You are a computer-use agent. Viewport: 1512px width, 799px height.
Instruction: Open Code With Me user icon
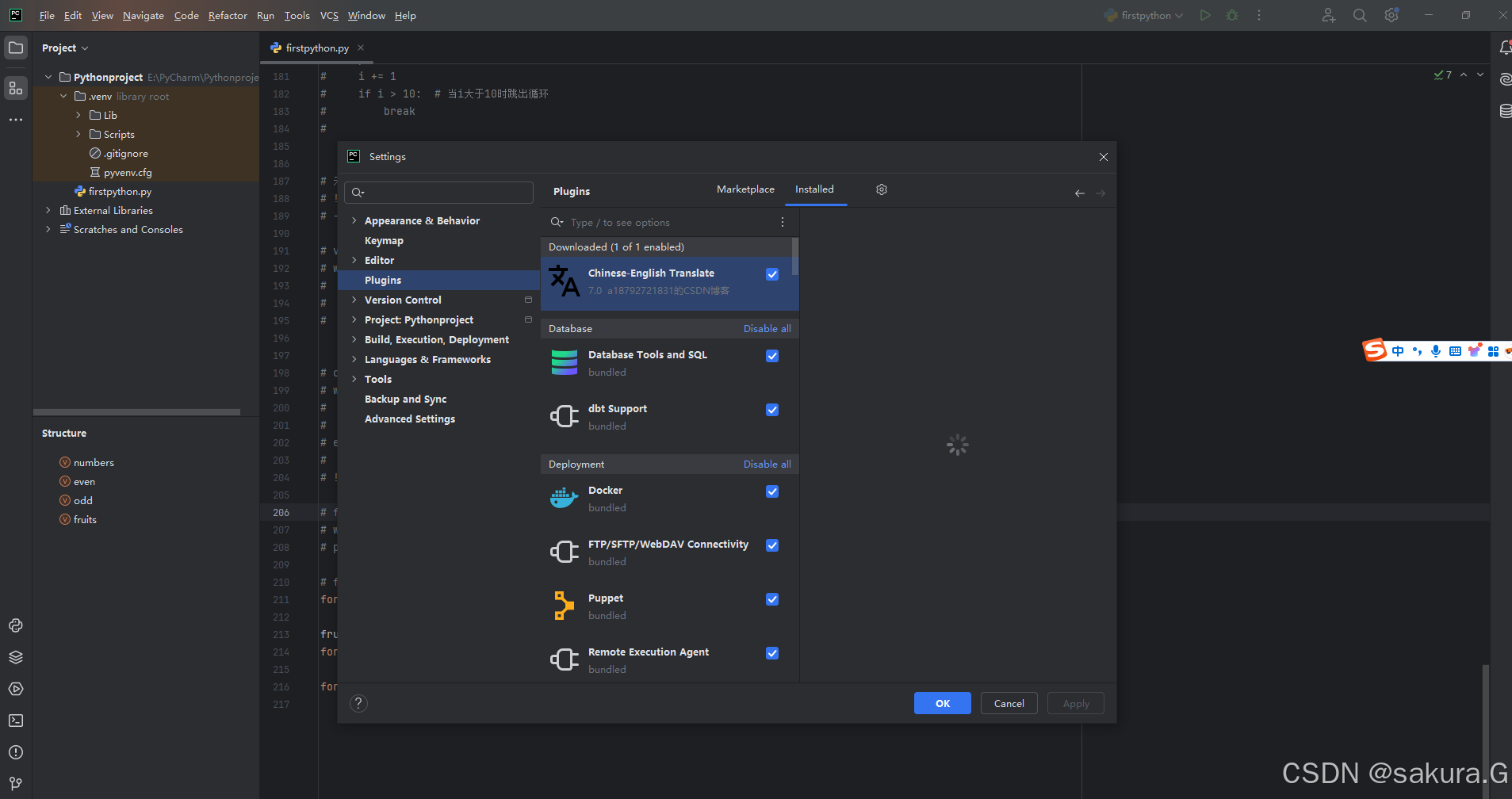1329,15
